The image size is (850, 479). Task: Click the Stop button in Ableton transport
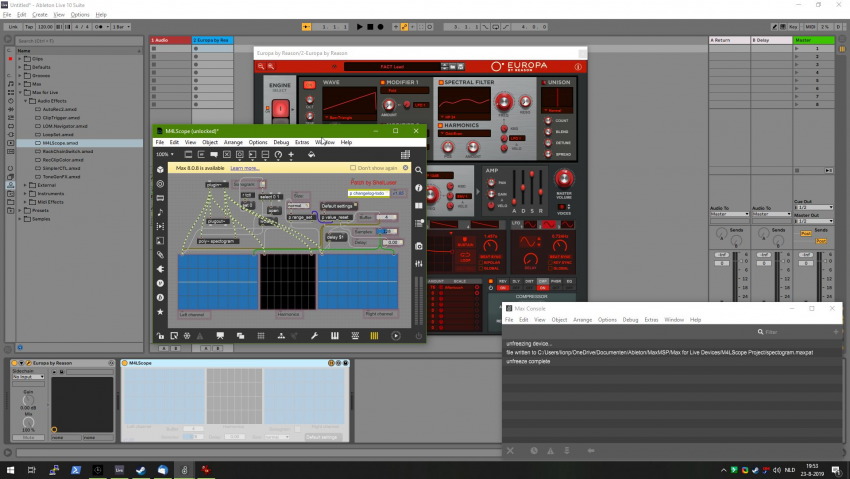point(369,26)
